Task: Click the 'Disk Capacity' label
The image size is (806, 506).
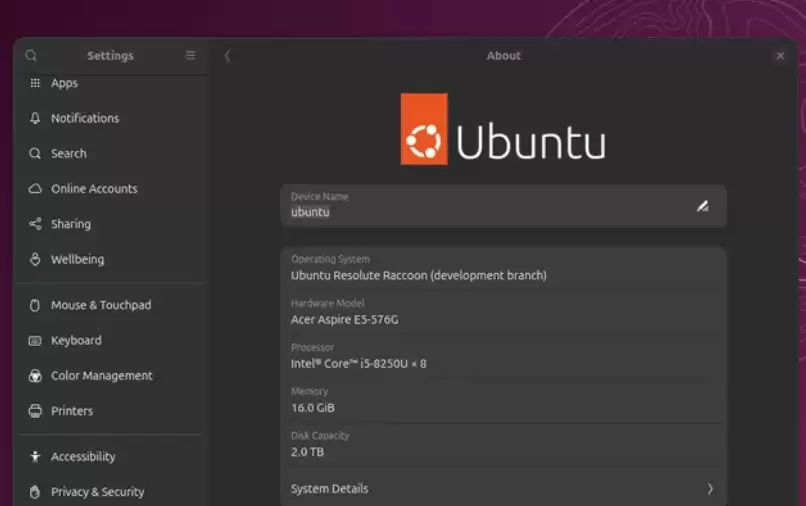Action: pyautogui.click(x=320, y=436)
